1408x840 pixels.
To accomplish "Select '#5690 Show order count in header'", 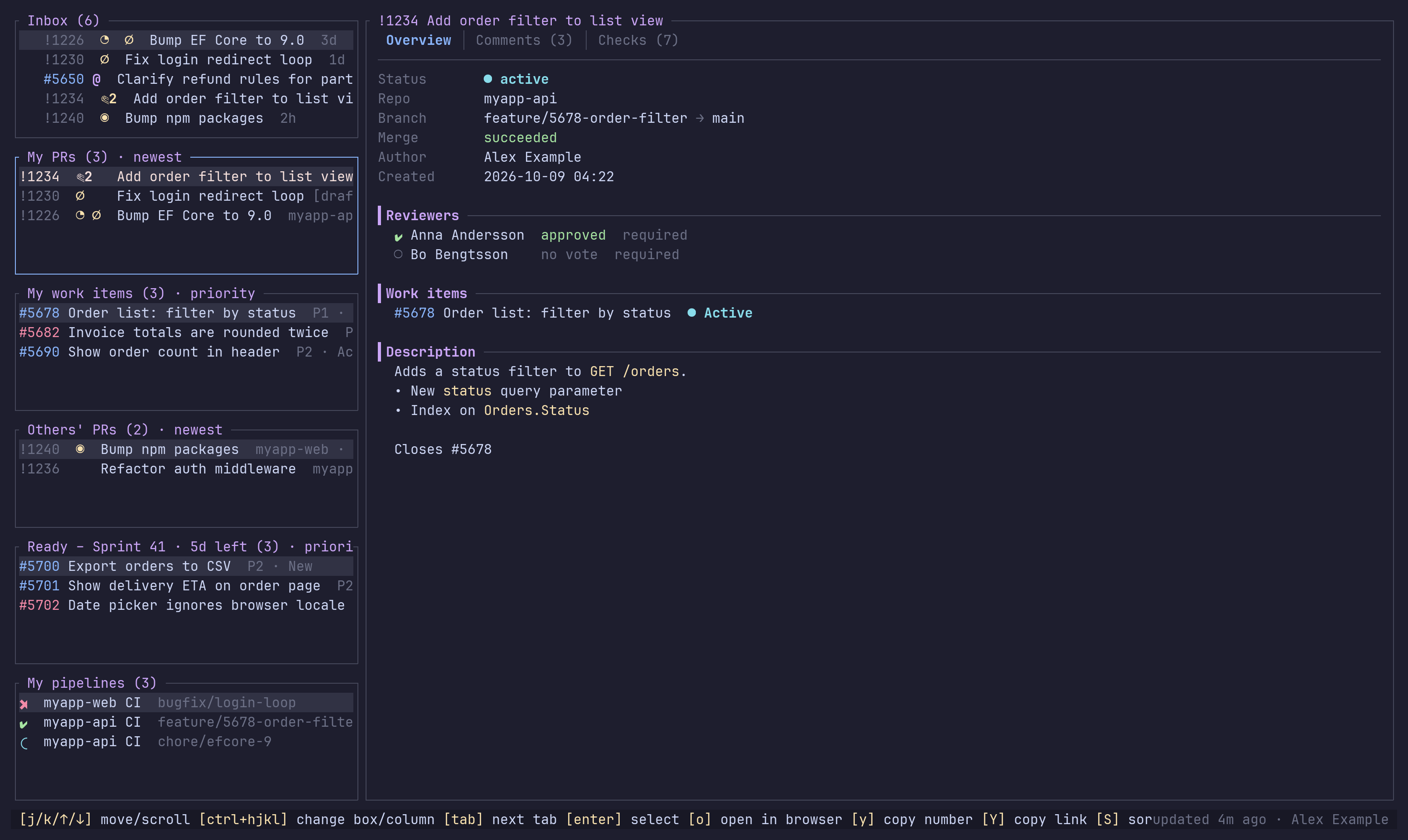I will (186, 352).
